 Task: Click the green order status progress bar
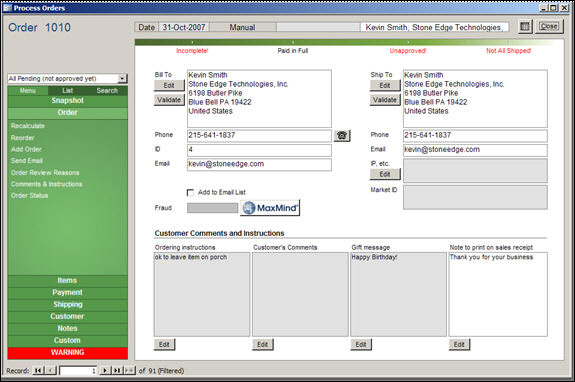coord(349,43)
